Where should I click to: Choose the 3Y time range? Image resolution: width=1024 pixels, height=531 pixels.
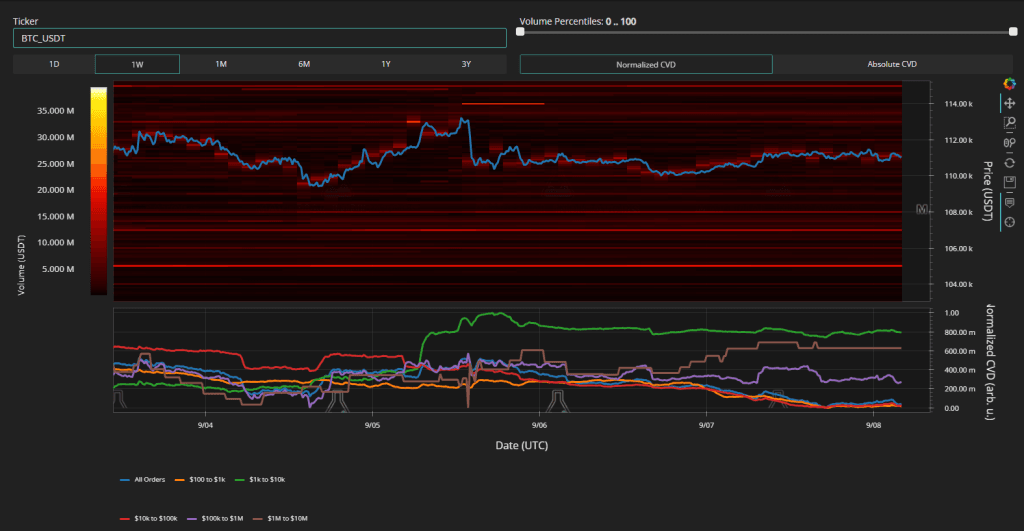pyautogui.click(x=466, y=64)
